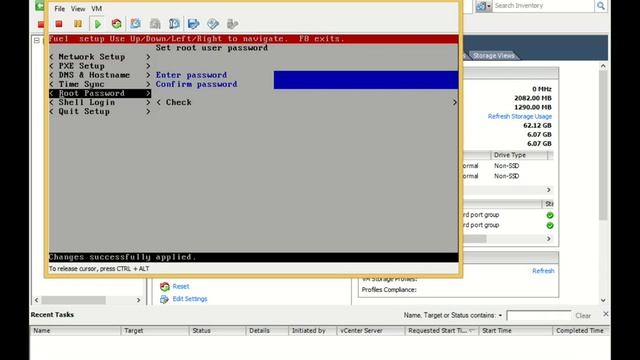This screenshot has height=360, width=640.
Task: Sort Recent Tasks by Completed Time column
Action: 581,331
